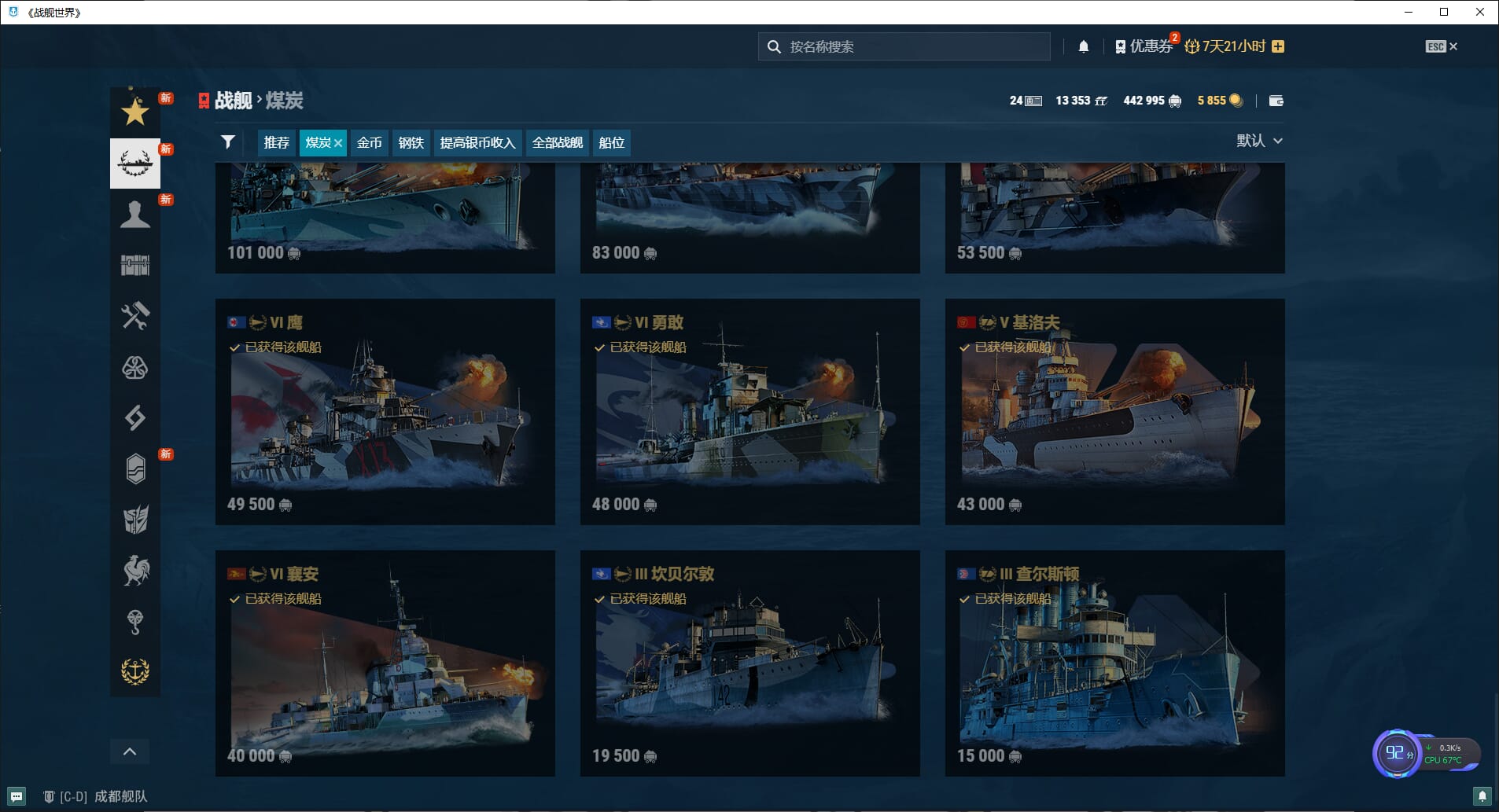
Task: Toggle the 金币 filter chip
Action: pos(369,143)
